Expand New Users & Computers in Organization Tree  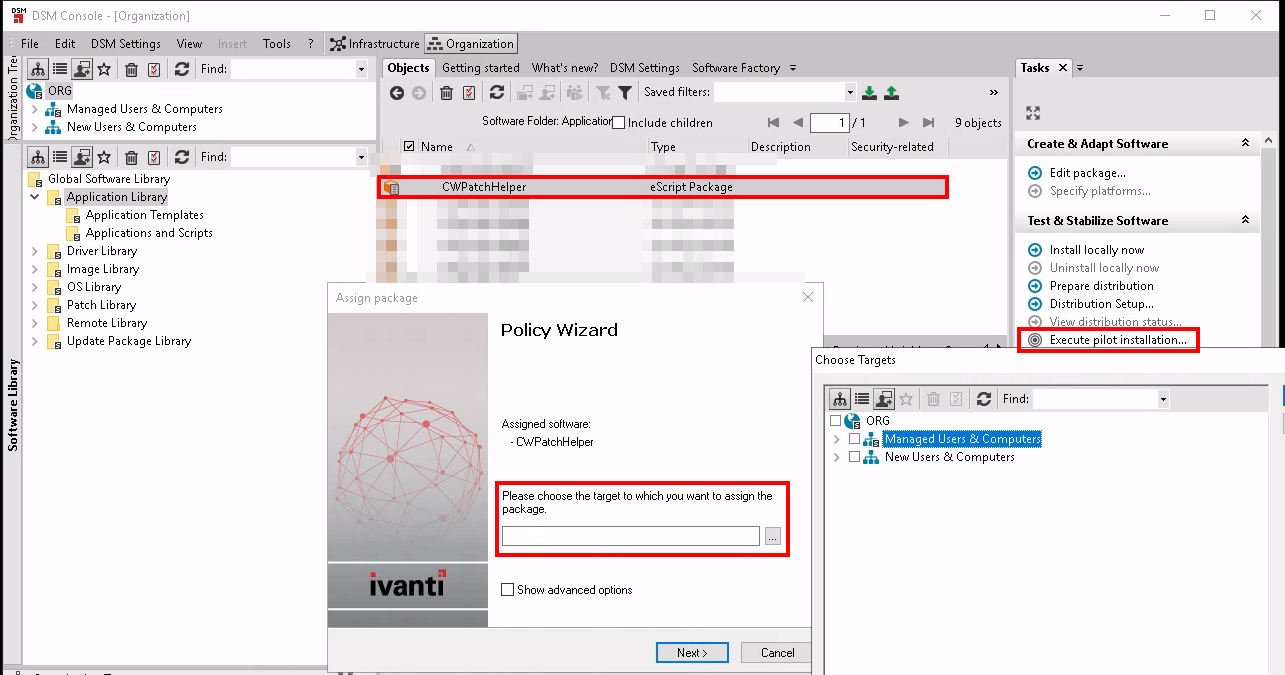point(35,127)
